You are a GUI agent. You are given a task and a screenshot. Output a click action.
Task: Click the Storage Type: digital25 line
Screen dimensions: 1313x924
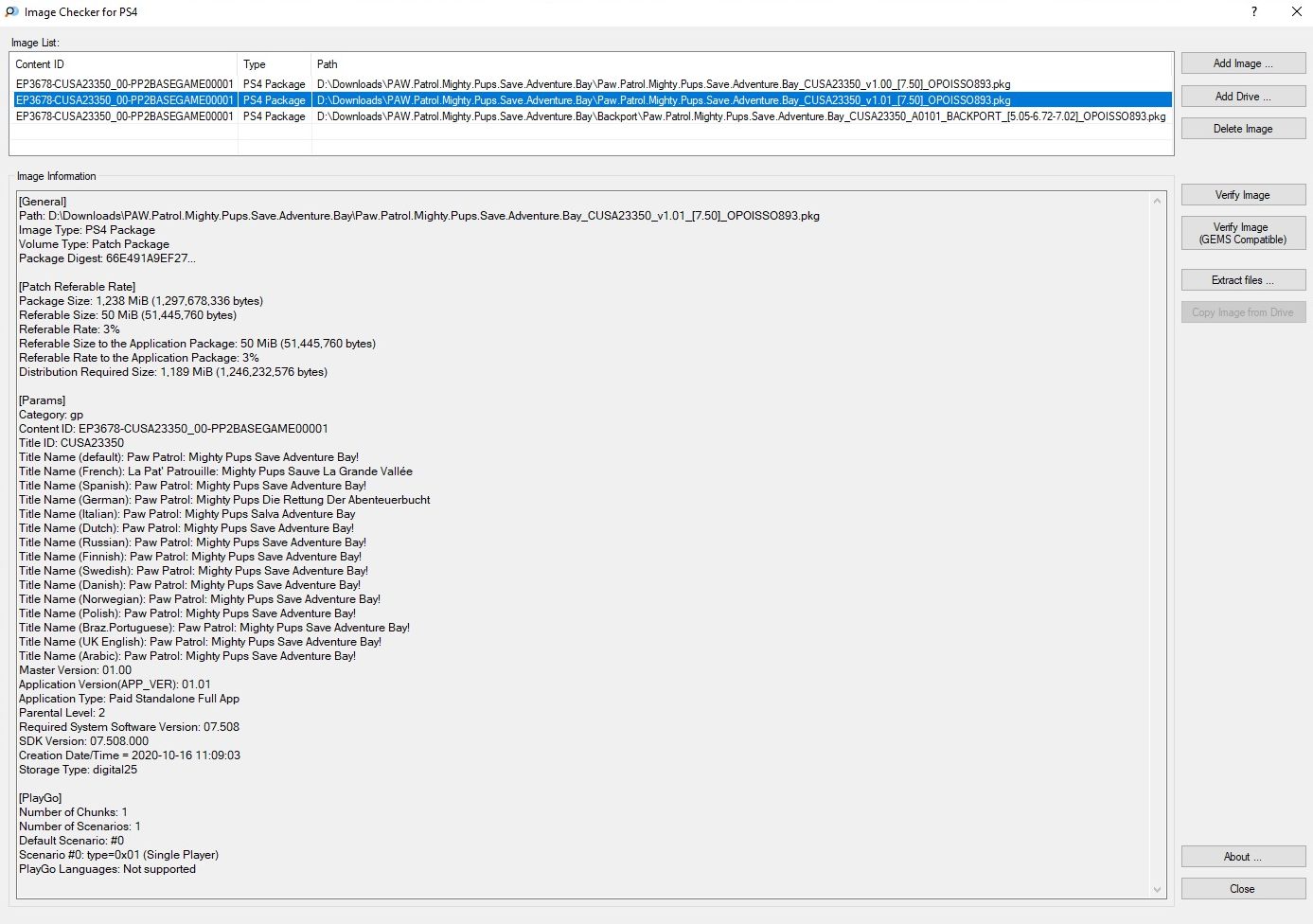coord(78,770)
